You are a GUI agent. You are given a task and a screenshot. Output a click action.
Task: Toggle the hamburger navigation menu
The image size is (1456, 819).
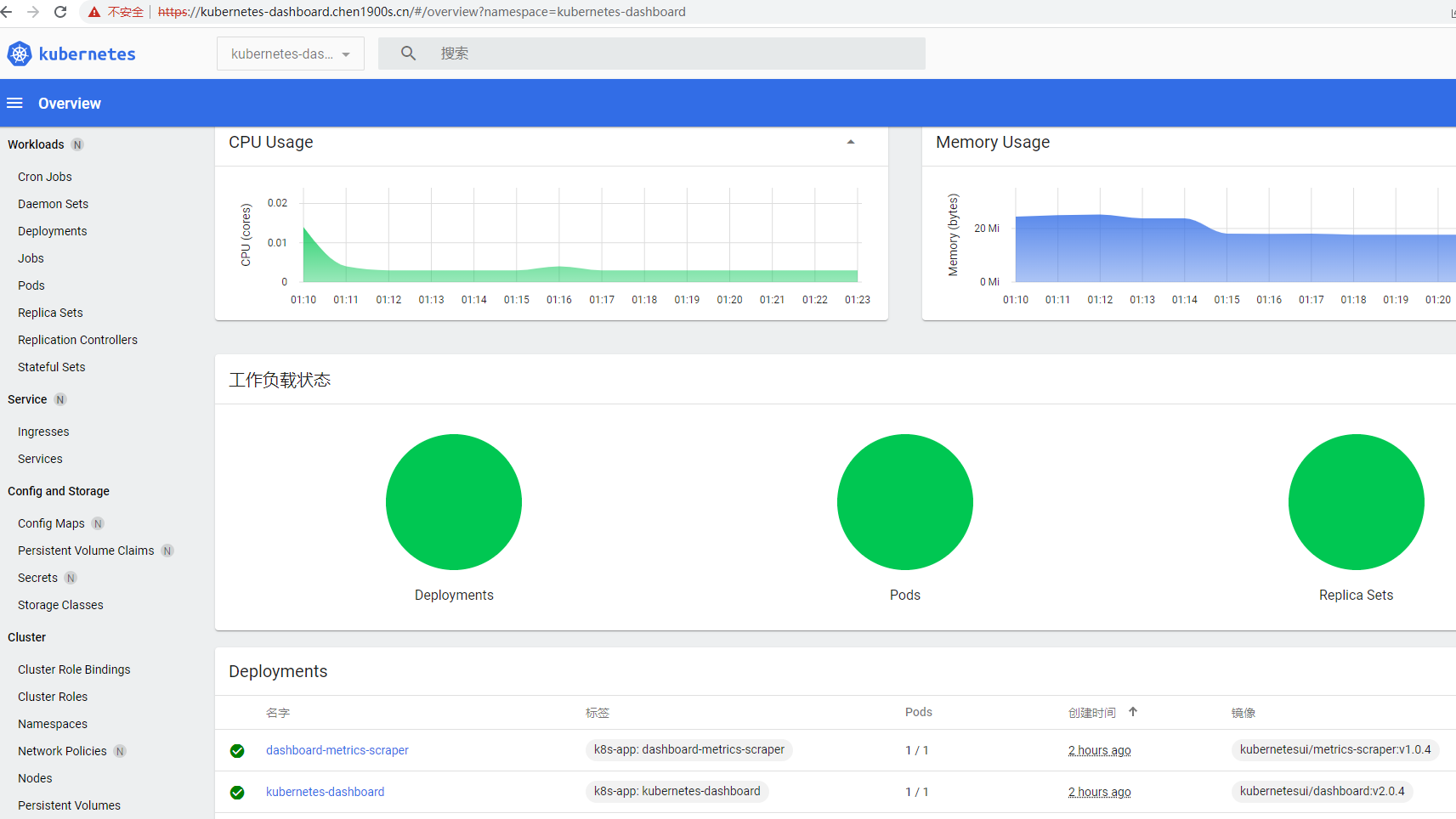[x=14, y=103]
